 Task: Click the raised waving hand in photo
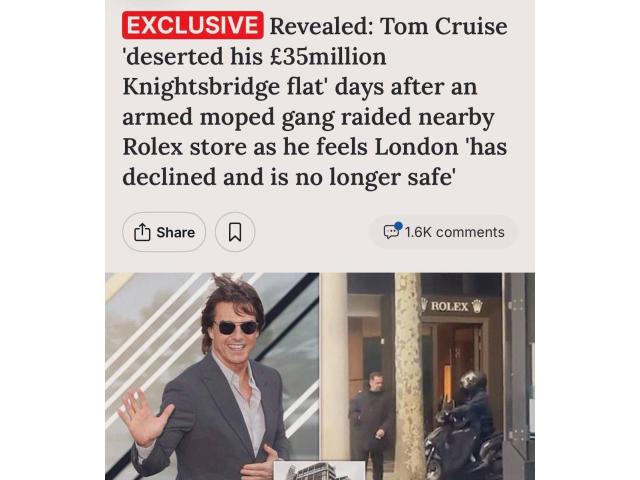point(143,416)
